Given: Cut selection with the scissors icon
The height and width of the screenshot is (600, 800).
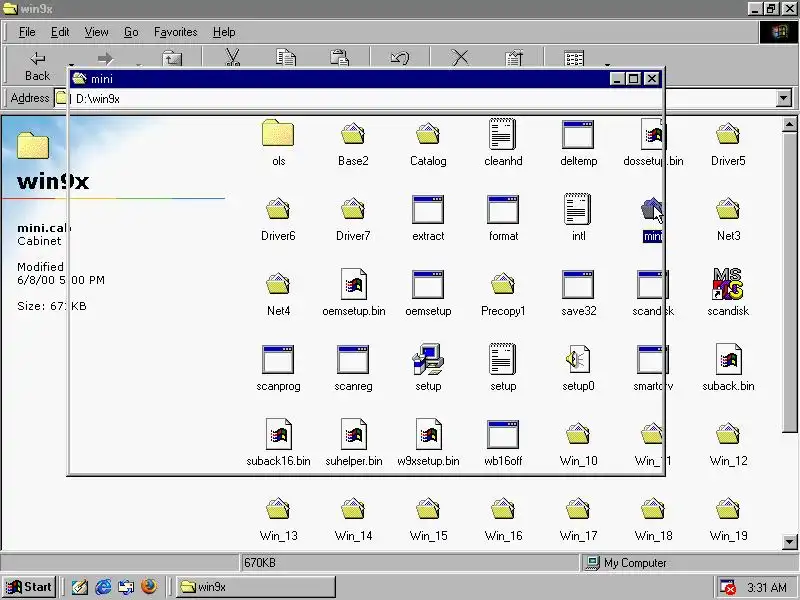Looking at the screenshot, I should click(233, 58).
